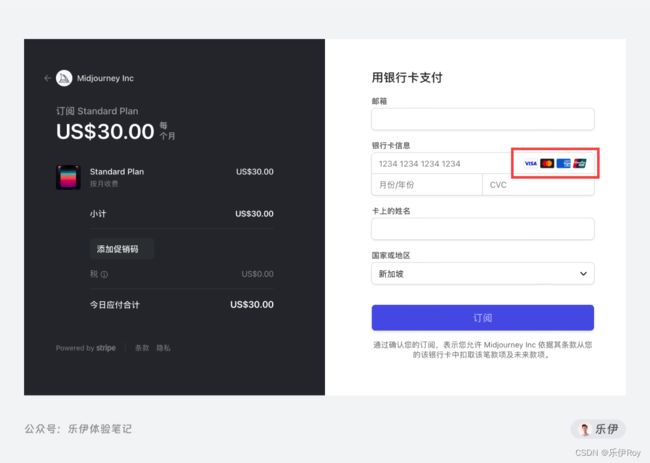Click the 添加促销码 promo code button

(121, 249)
